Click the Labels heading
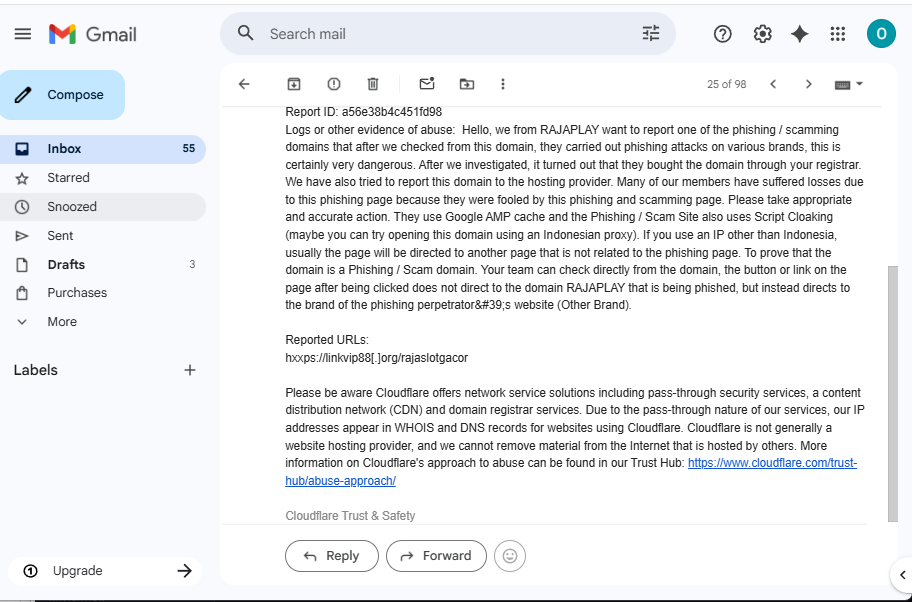Viewport: 912px width, 602px height. (x=35, y=370)
